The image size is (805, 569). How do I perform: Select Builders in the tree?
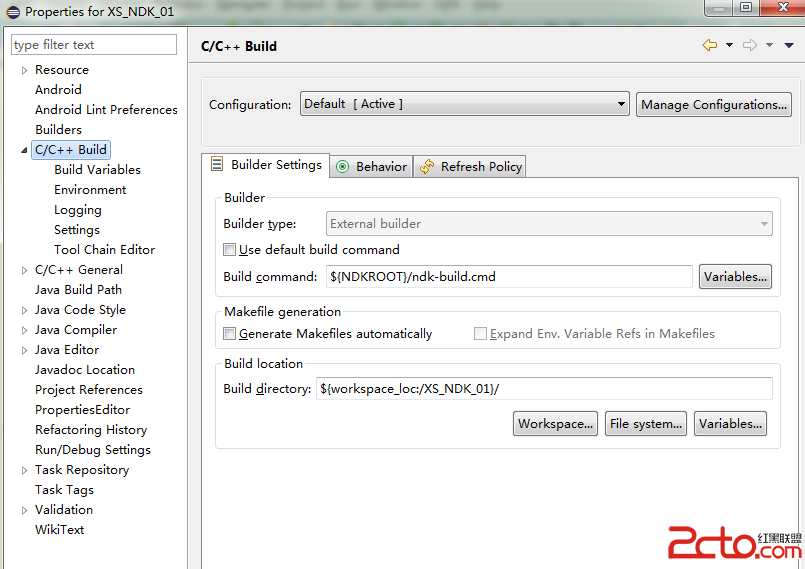click(58, 130)
